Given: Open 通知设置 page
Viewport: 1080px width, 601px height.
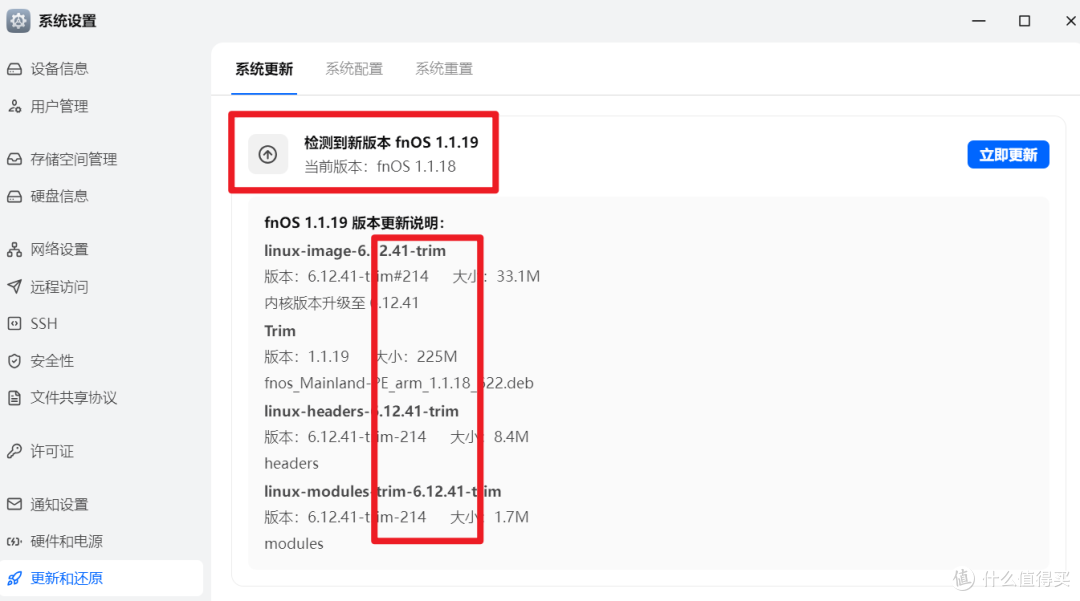Looking at the screenshot, I should (59, 504).
